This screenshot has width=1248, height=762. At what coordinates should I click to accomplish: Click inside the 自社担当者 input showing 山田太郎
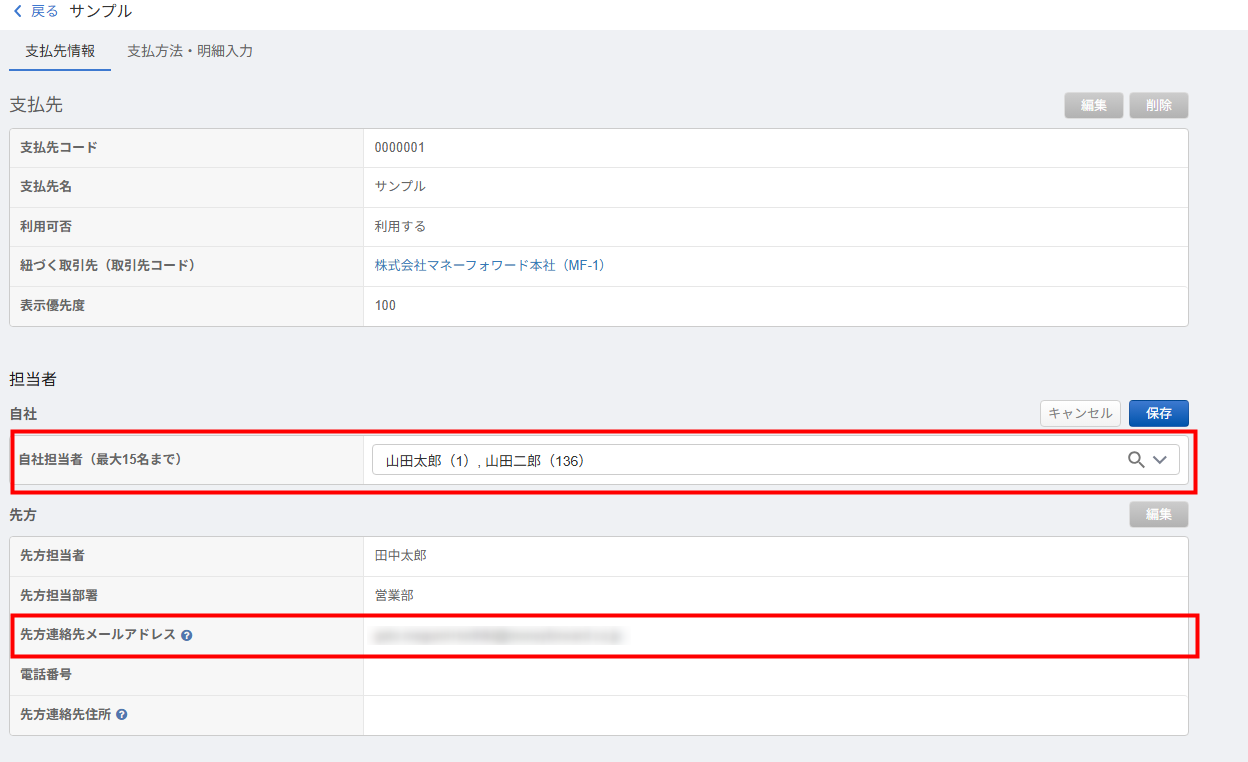700,460
